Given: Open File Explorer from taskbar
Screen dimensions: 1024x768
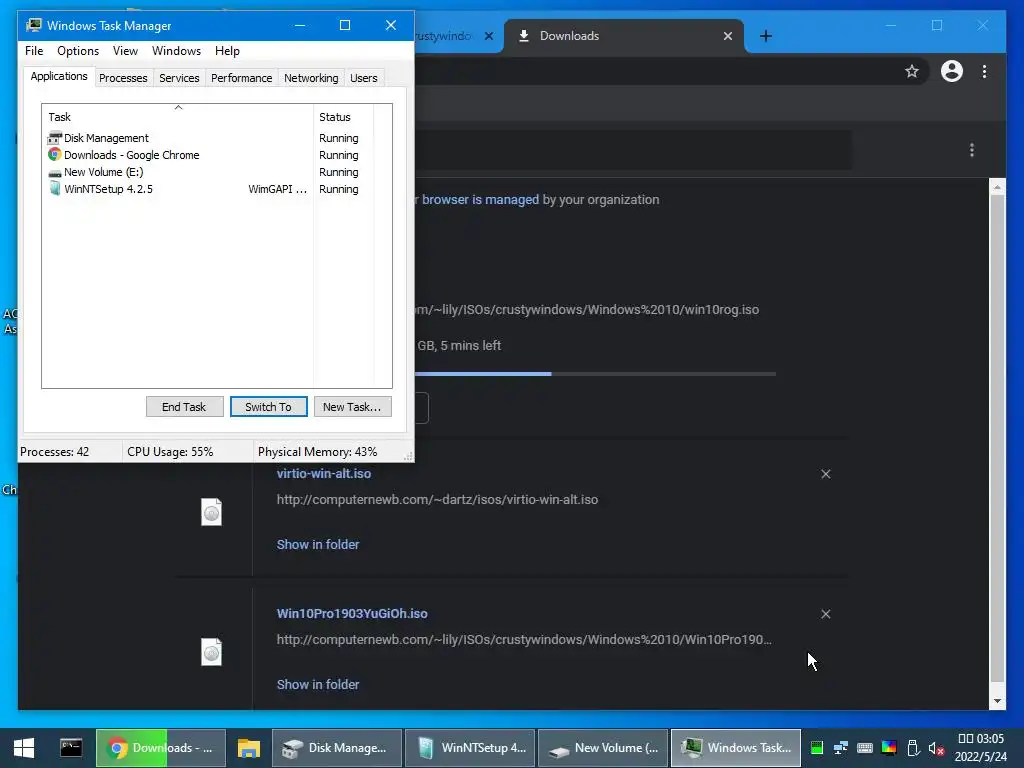Looking at the screenshot, I should 248,748.
